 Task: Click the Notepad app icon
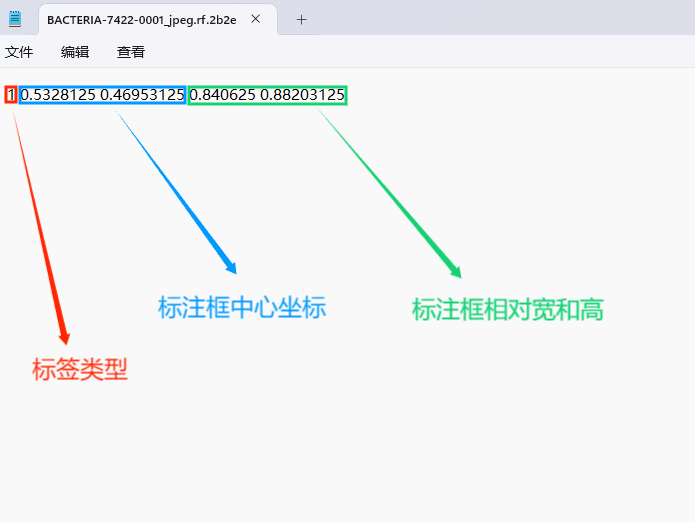tap(15, 19)
